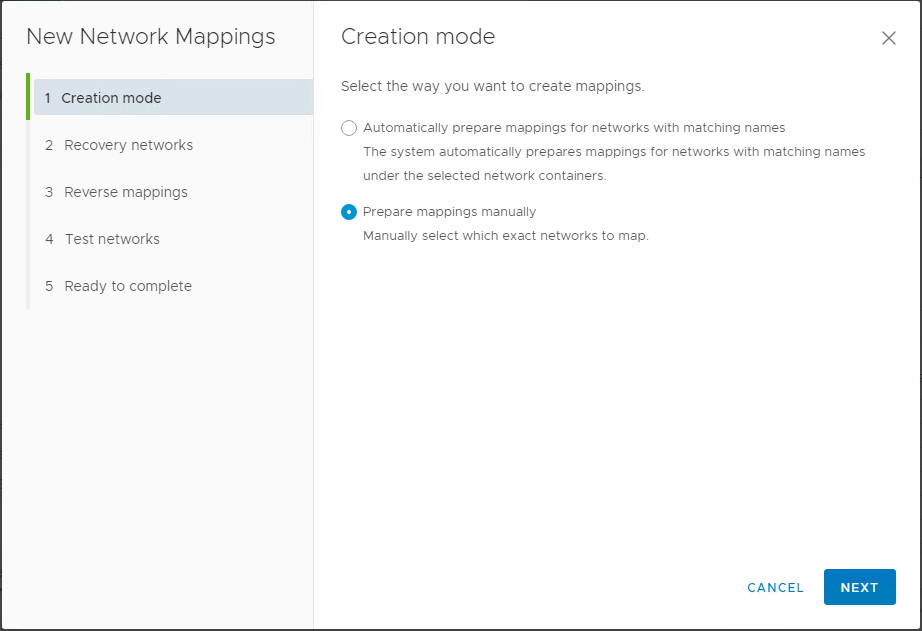Click the number 4 beside Test networks
This screenshot has width=922, height=631.
pyautogui.click(x=49, y=239)
